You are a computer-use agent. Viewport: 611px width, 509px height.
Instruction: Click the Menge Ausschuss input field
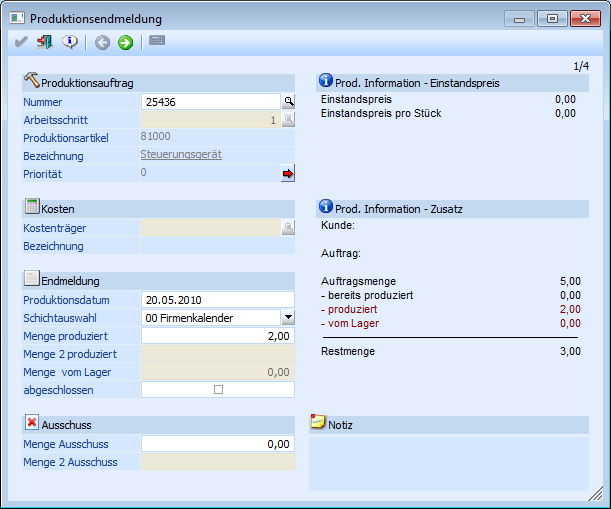[217, 444]
